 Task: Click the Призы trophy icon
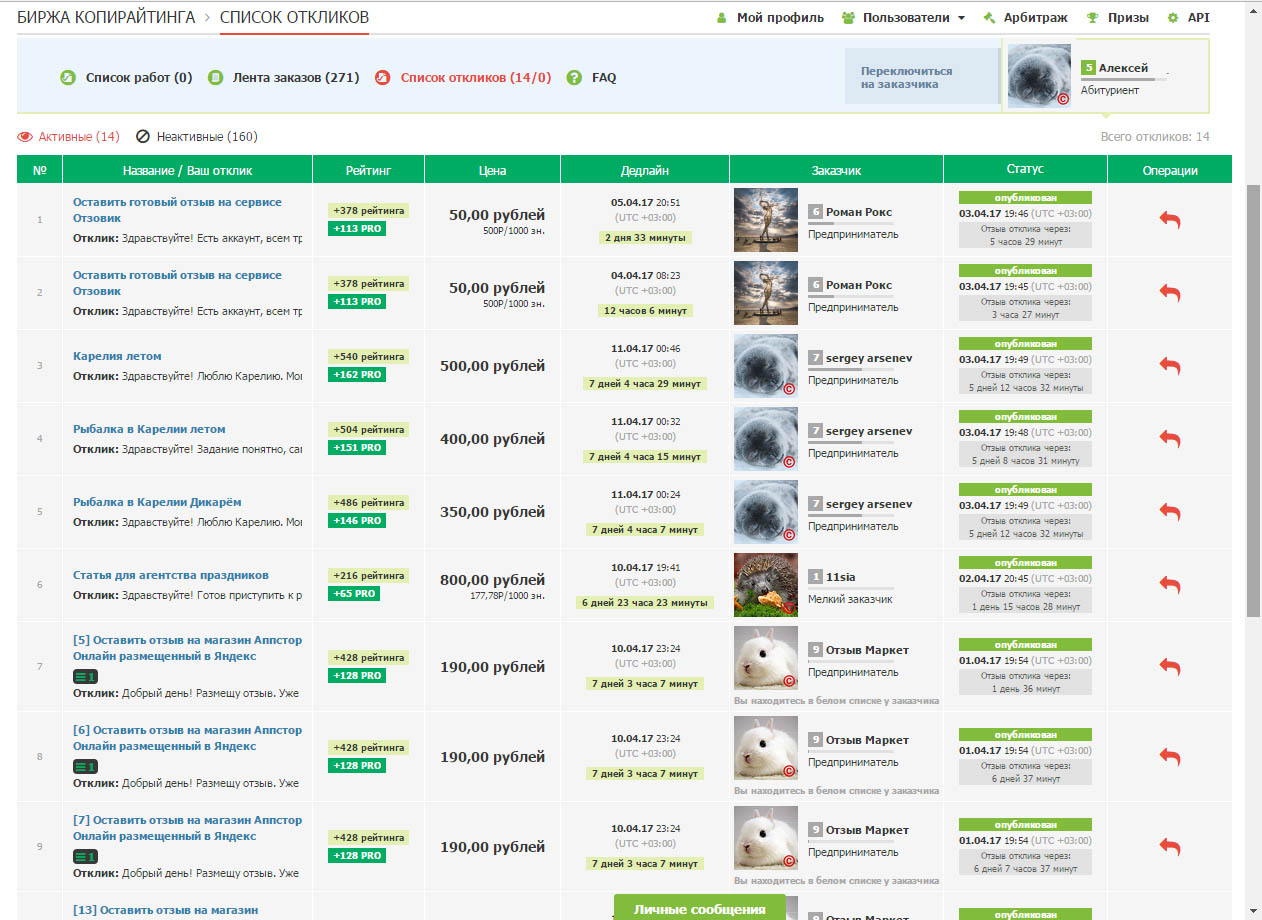point(1093,17)
